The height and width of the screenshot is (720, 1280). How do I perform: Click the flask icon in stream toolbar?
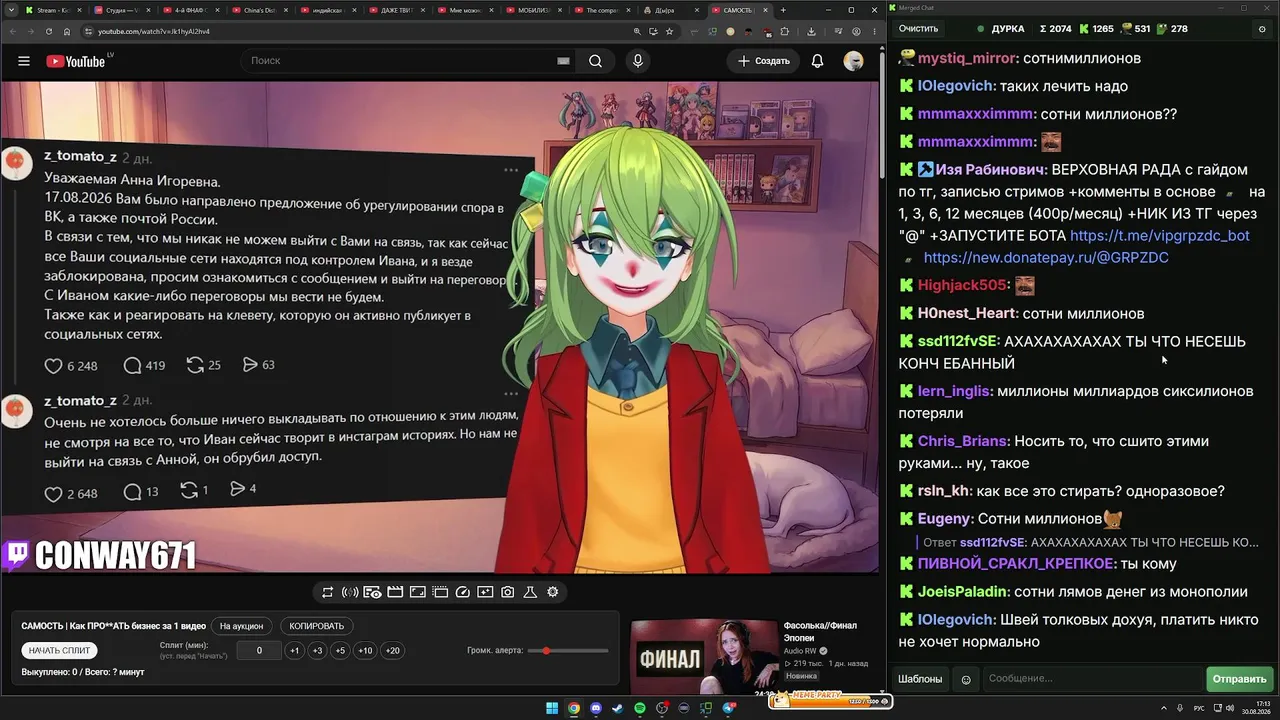530,592
